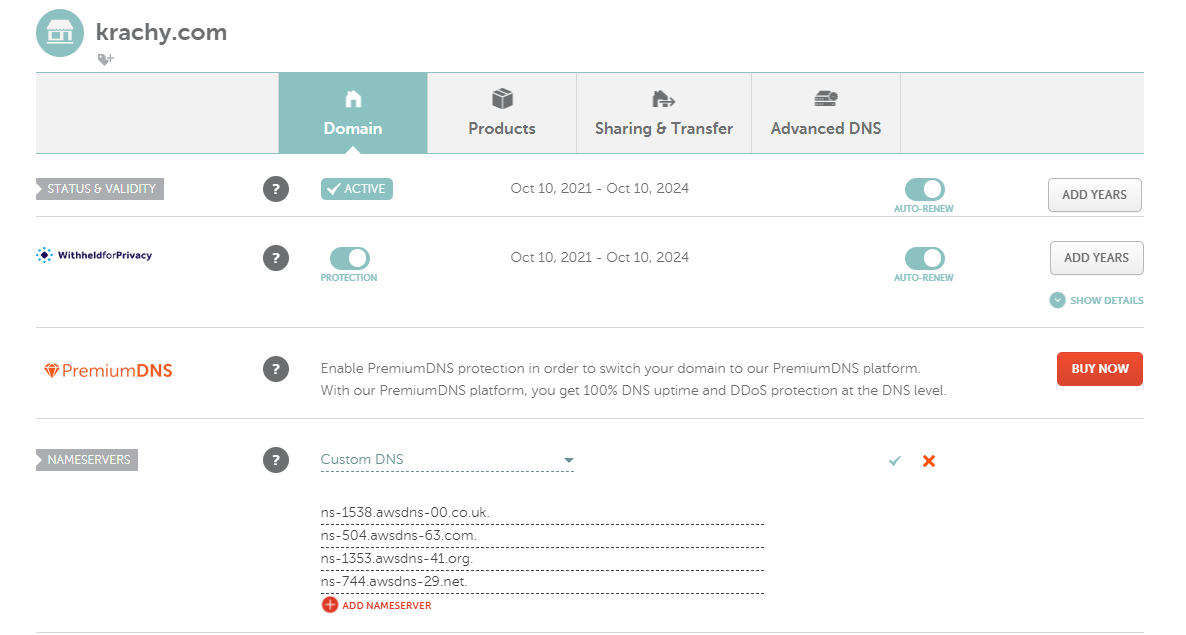Click Add Nameserver link
The image size is (1186, 635).
(377, 605)
